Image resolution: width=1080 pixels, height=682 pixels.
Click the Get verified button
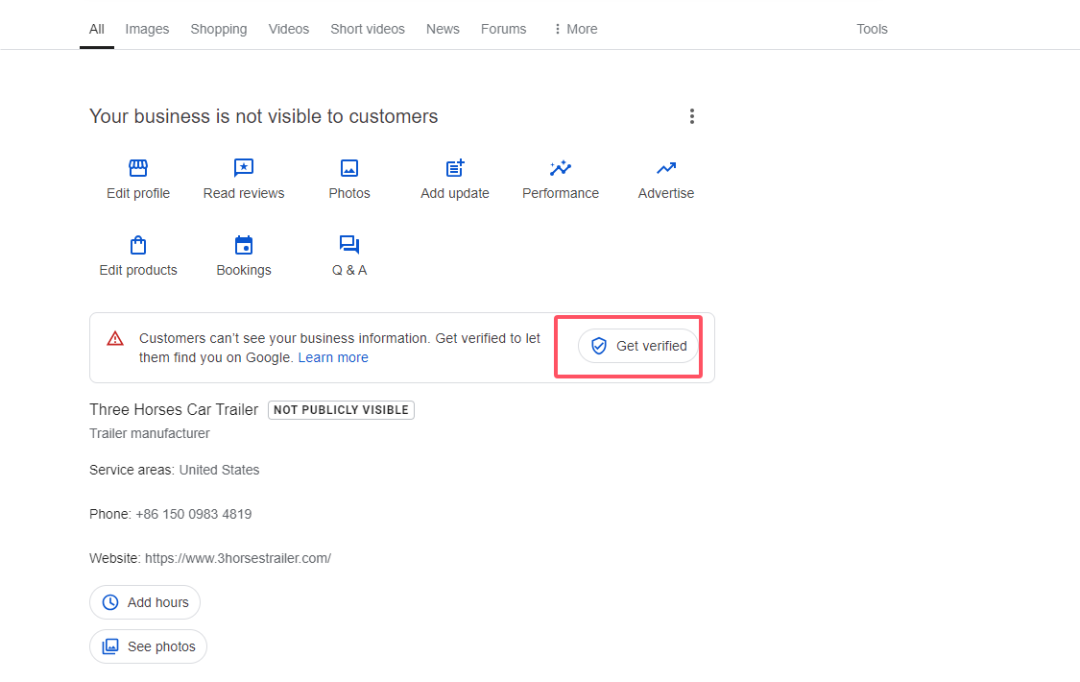[x=638, y=346]
